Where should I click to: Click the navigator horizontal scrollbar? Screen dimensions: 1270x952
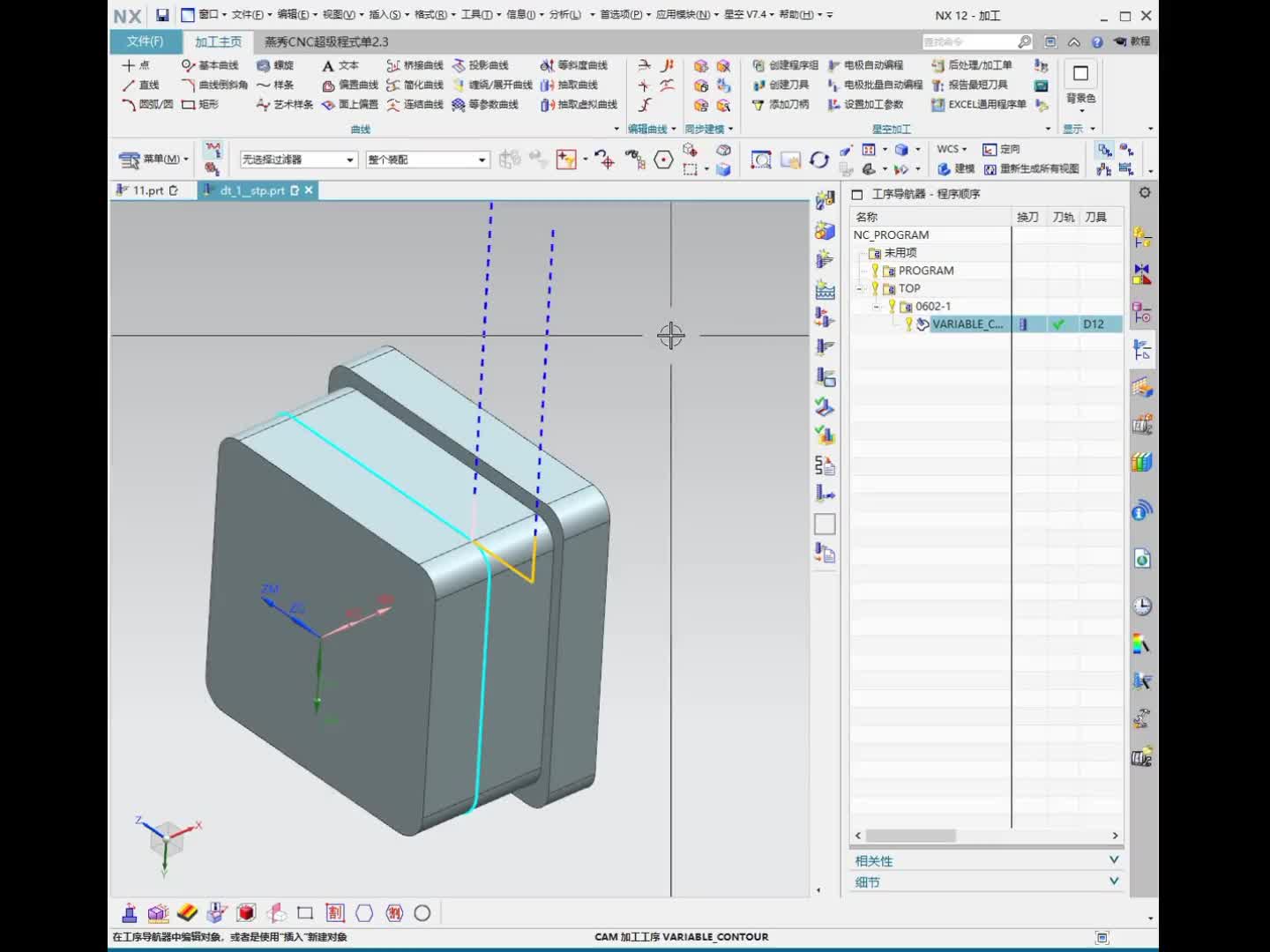click(910, 836)
